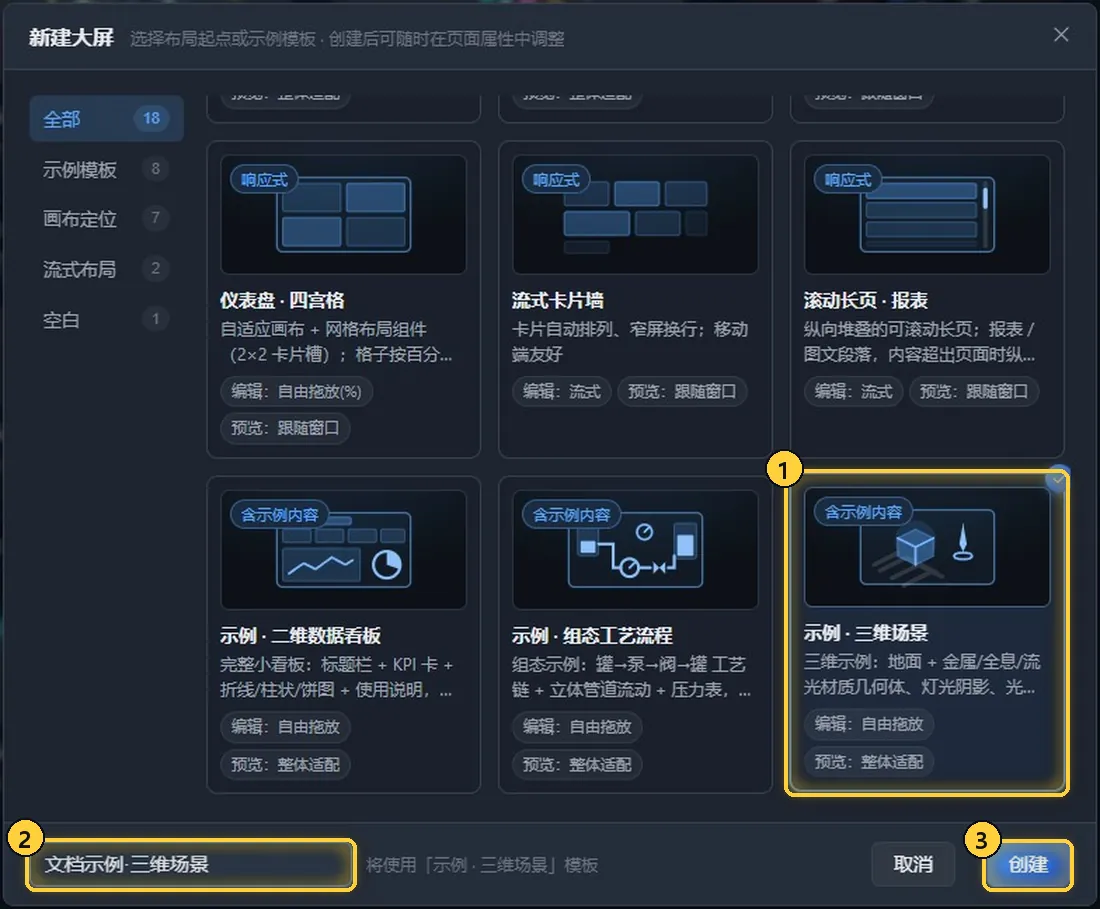Click the 将使用「示例·三维场景」模板 hint text
This screenshot has width=1100, height=909.
click(482, 865)
